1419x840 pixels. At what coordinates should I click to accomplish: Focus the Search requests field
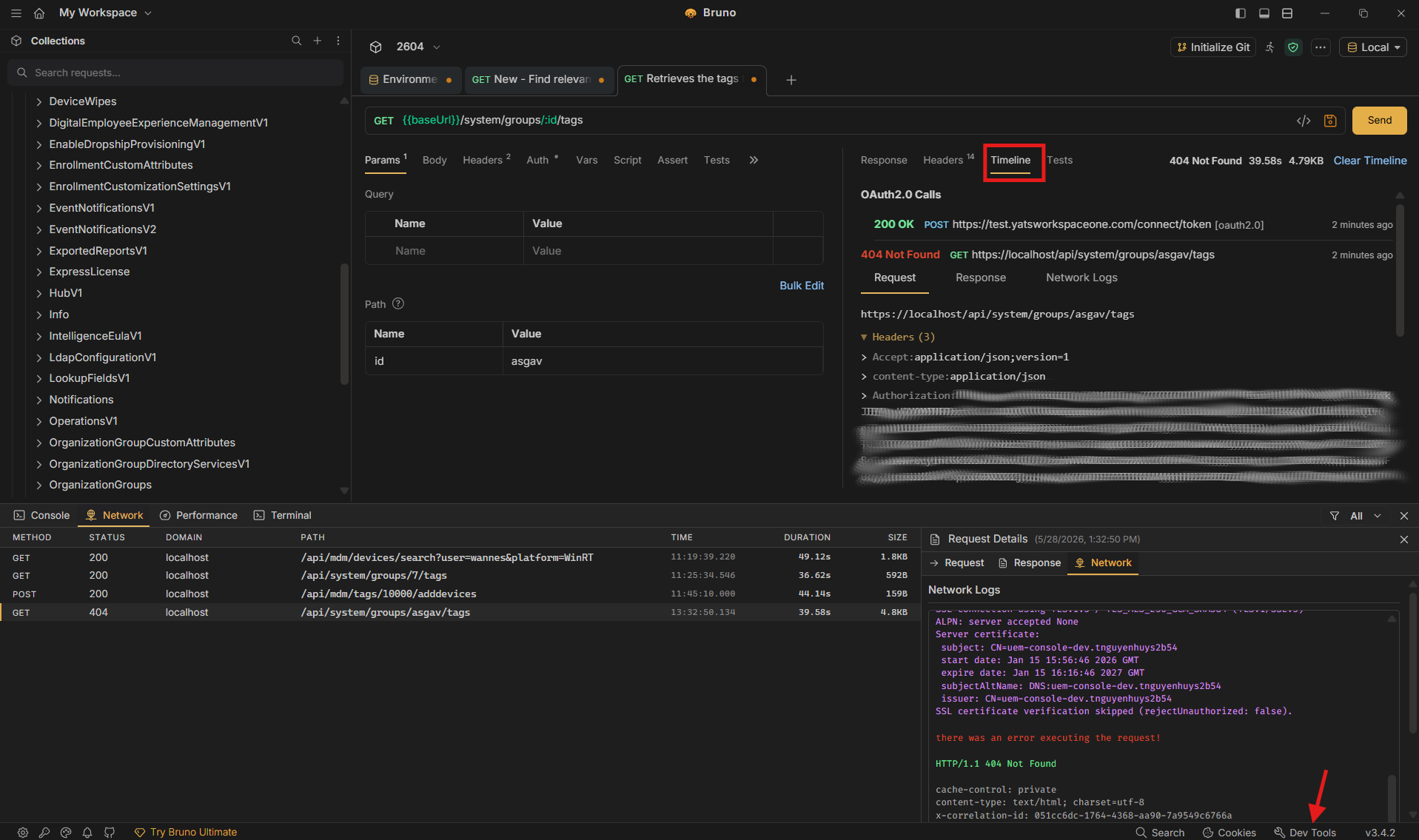click(175, 73)
